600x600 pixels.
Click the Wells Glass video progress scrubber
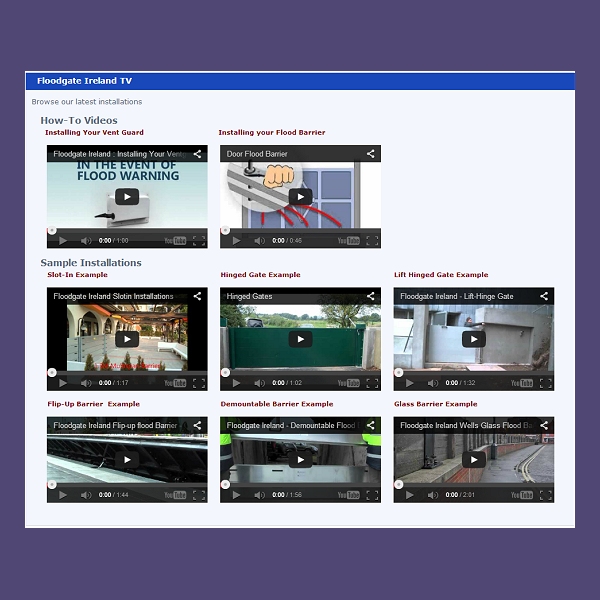(x=399, y=485)
